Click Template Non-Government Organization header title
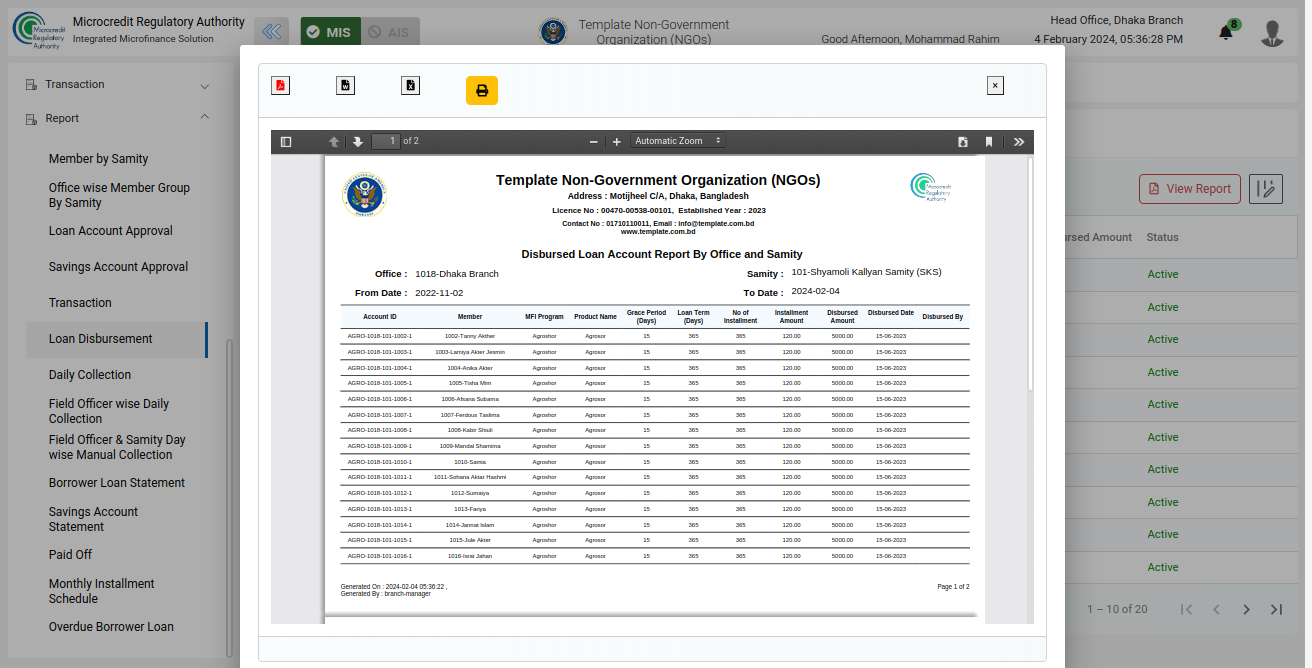This screenshot has width=1312, height=668. (654, 32)
